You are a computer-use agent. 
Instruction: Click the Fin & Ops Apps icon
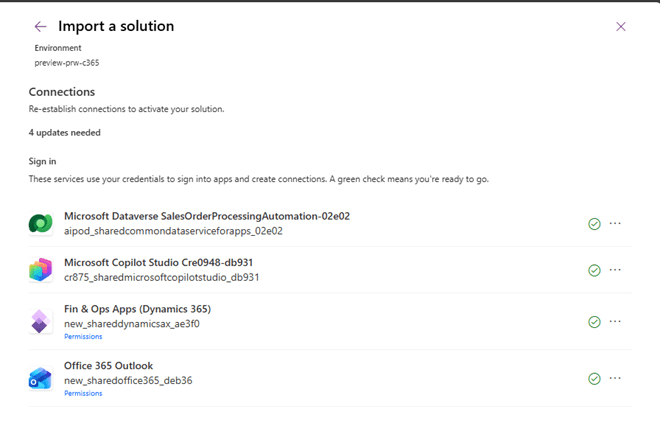tap(41, 321)
